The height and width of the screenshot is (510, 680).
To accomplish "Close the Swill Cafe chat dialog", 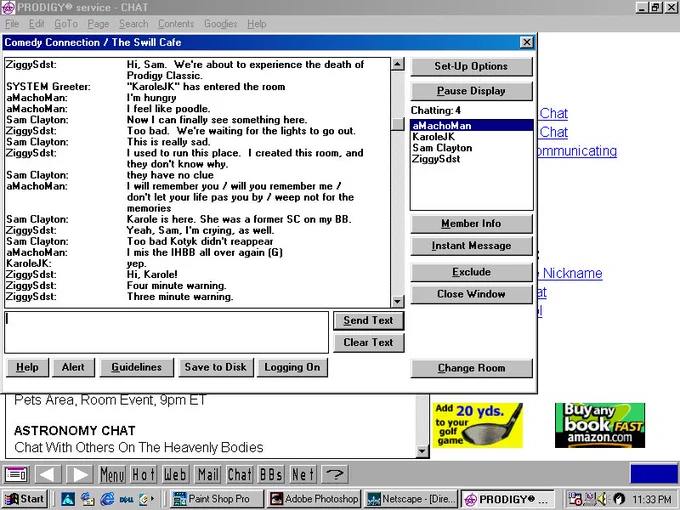I will pyautogui.click(x=526, y=42).
